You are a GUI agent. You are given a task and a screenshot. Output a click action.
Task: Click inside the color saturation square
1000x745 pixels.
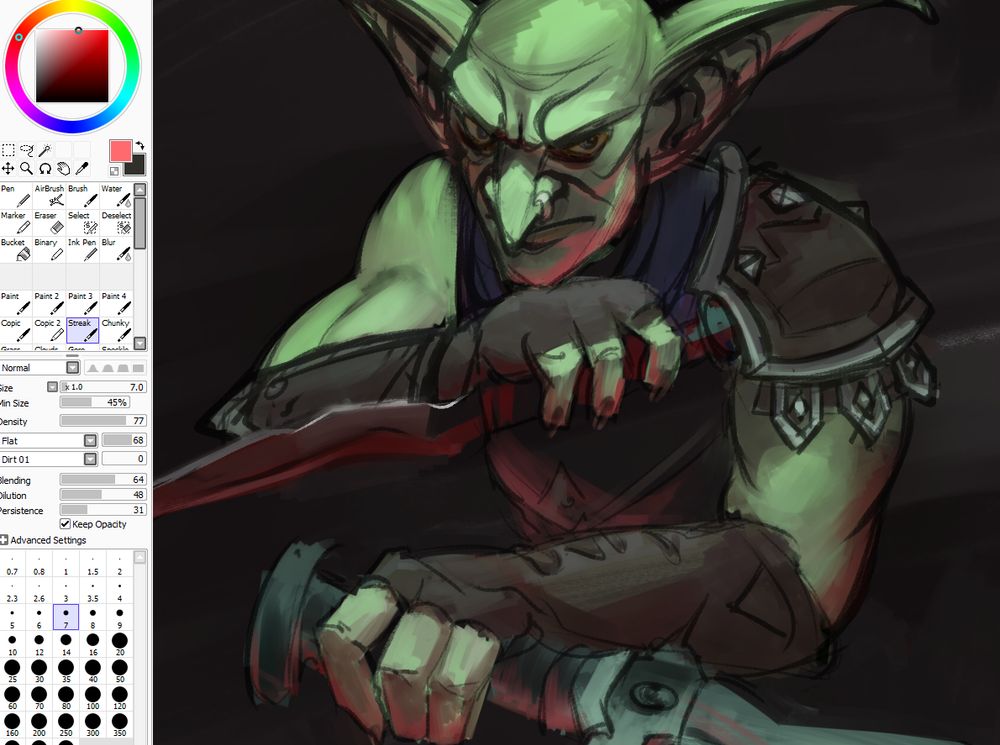(x=72, y=66)
